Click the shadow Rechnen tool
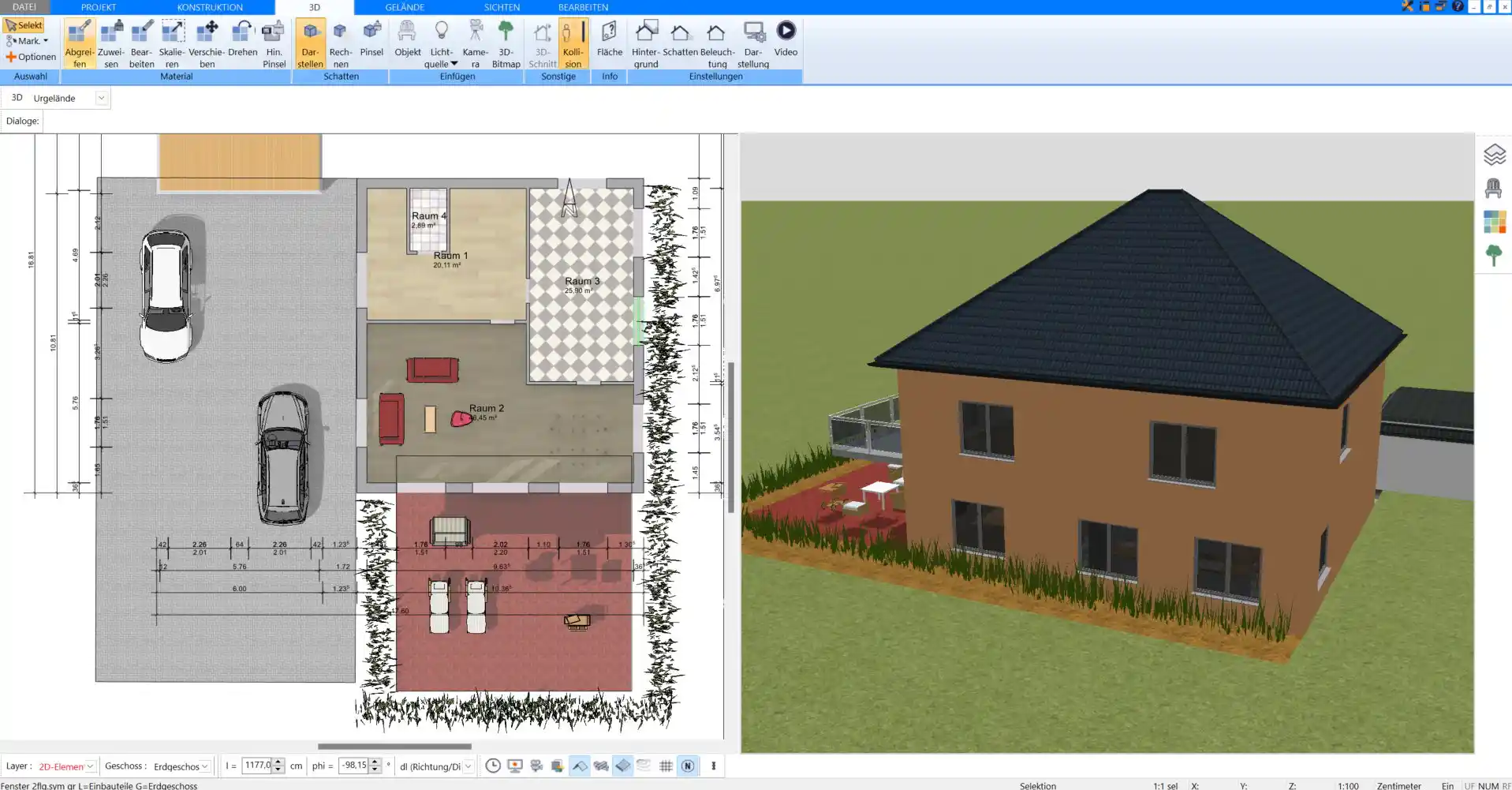This screenshot has width=1512, height=790. (x=340, y=44)
